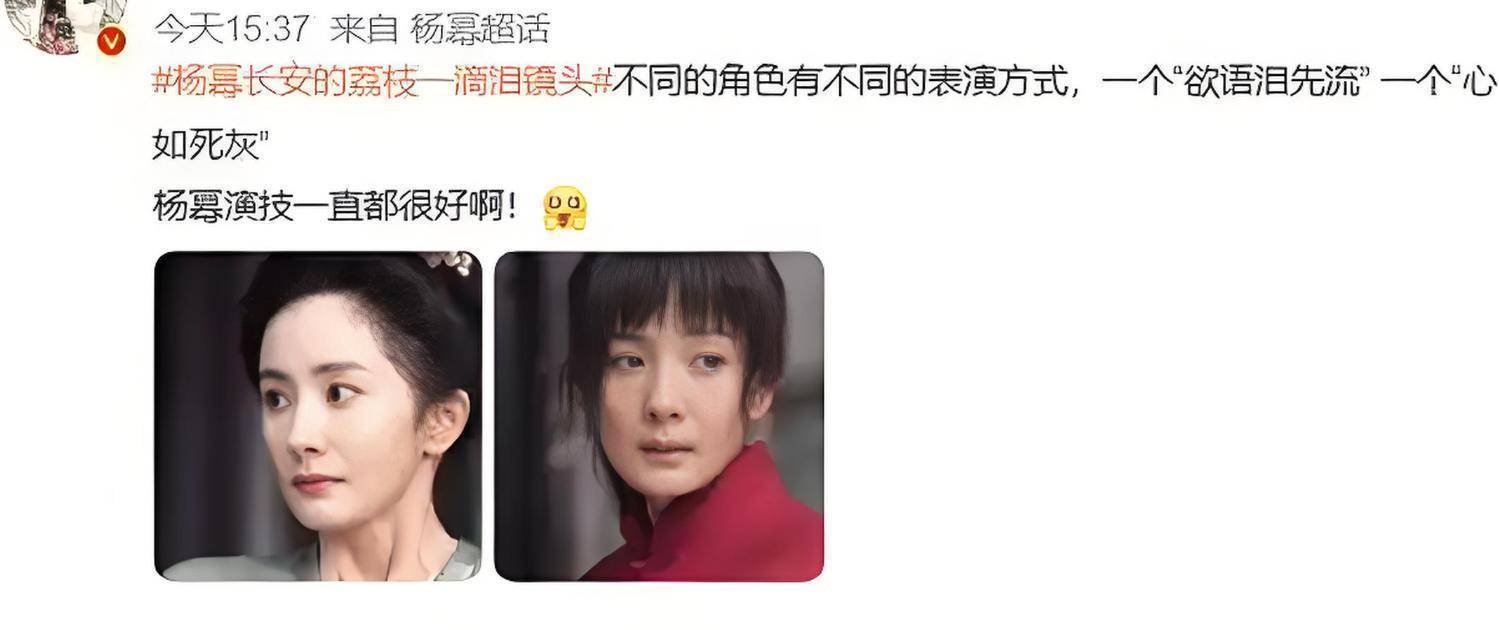
Task: Open the #杨幂长安的荔枝一滴泪镜头# hashtag
Action: (x=382, y=82)
